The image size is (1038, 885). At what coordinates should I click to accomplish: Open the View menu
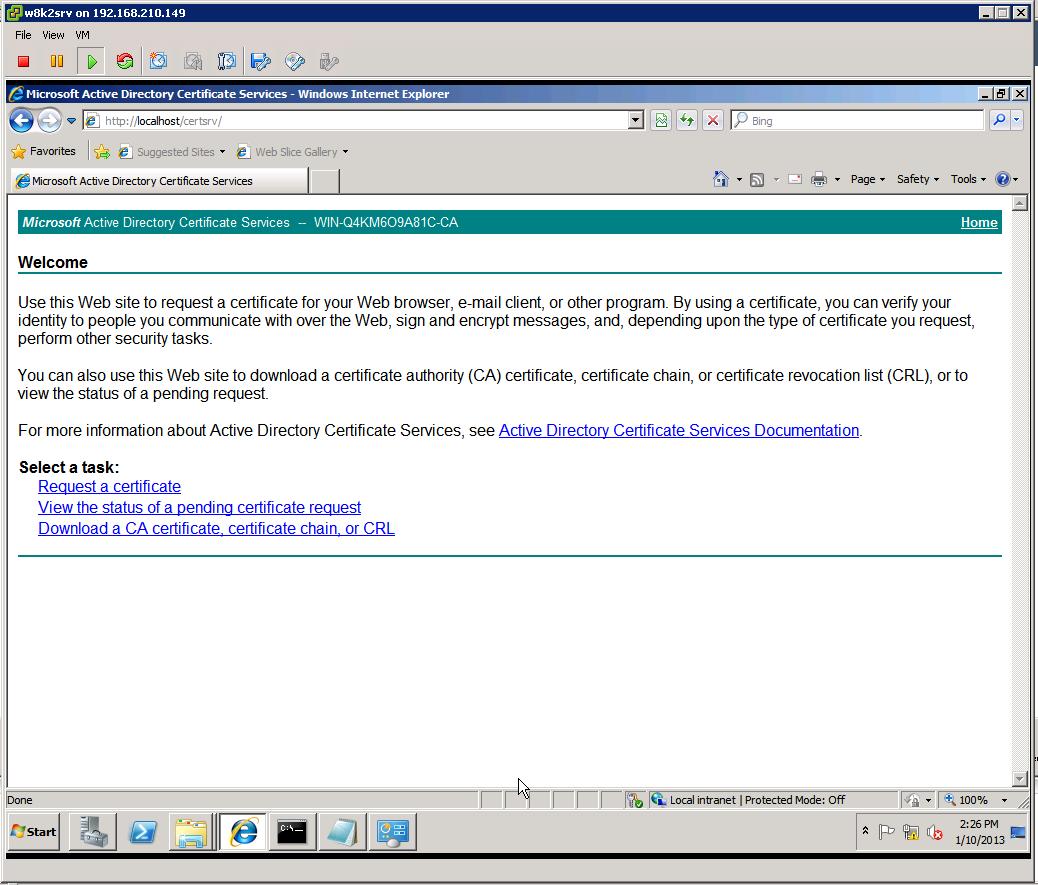pos(53,35)
